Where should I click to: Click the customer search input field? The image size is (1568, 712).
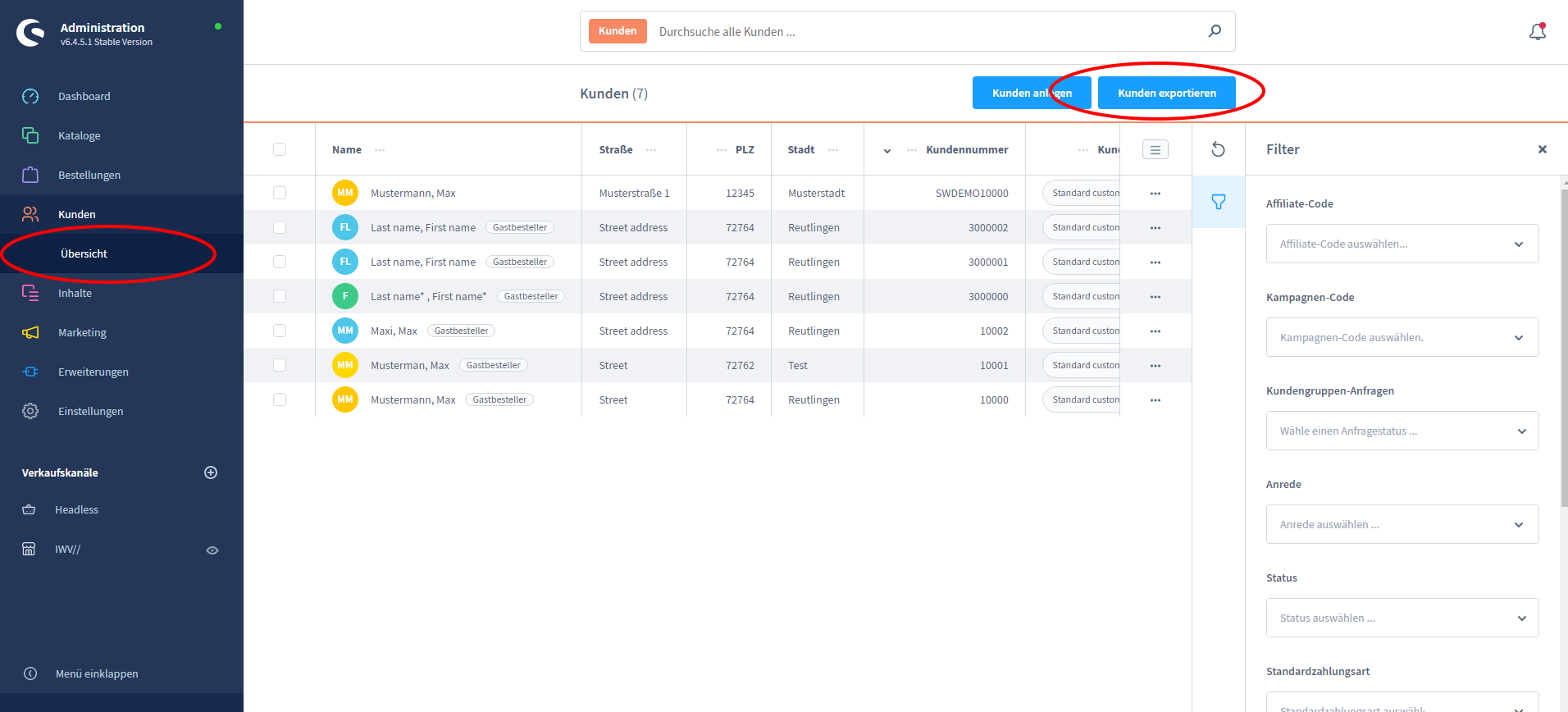927,31
